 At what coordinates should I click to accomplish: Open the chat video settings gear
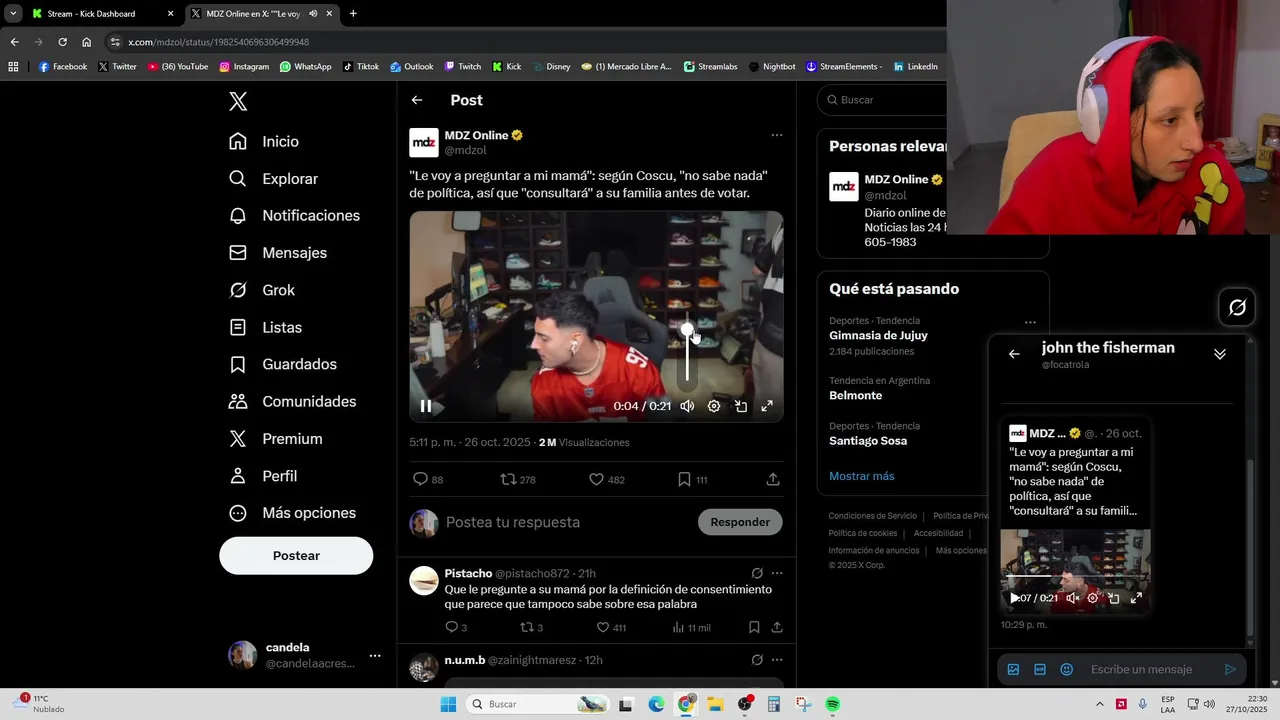tap(1093, 598)
